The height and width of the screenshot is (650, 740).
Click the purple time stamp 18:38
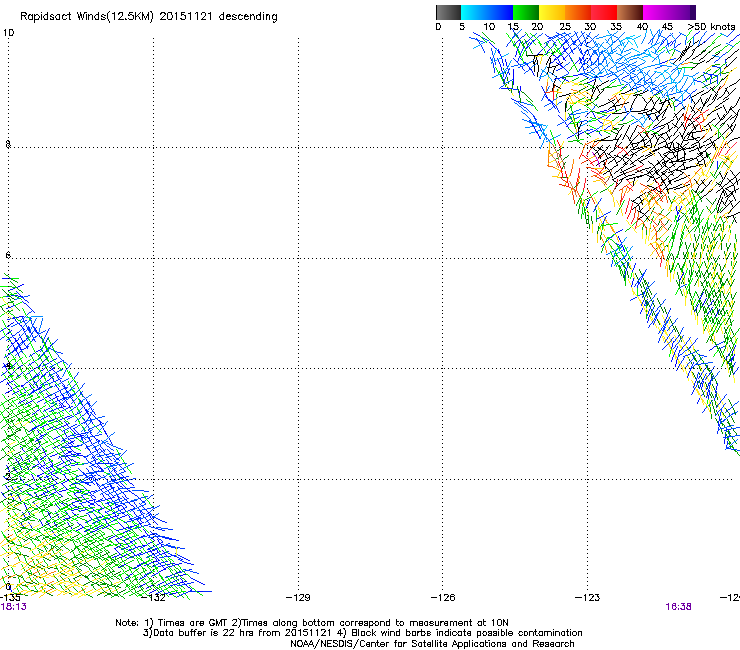coord(678,607)
